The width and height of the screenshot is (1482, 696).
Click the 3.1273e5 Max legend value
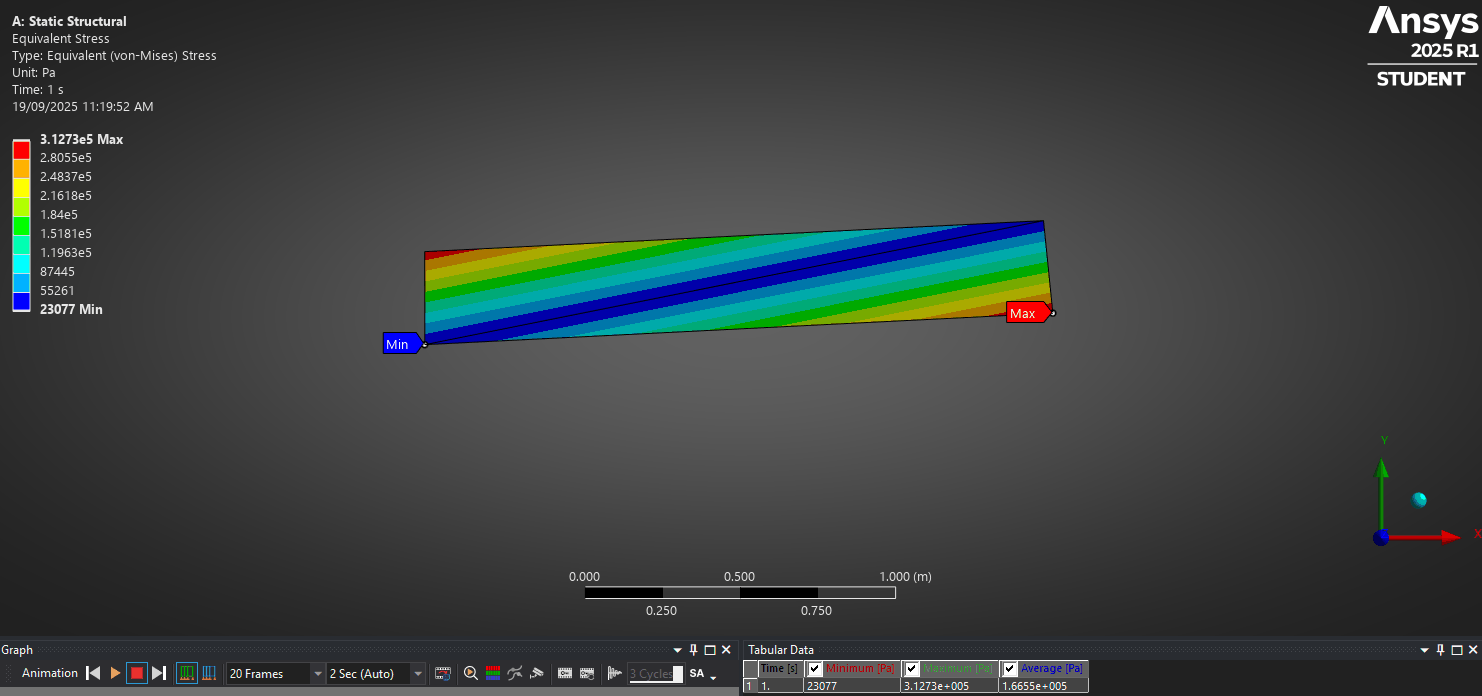[x=82, y=139]
